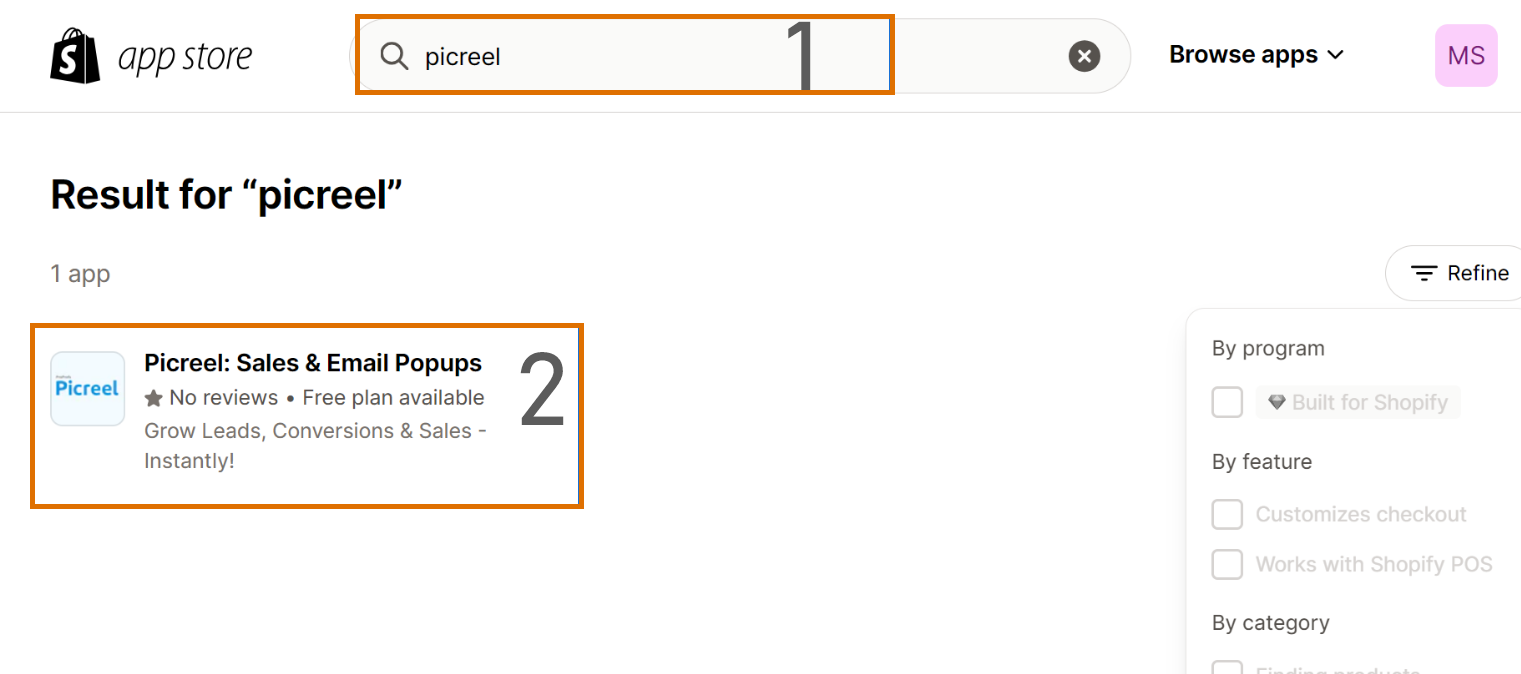Clear the search with the X icon
The width and height of the screenshot is (1521, 674).
click(1084, 56)
